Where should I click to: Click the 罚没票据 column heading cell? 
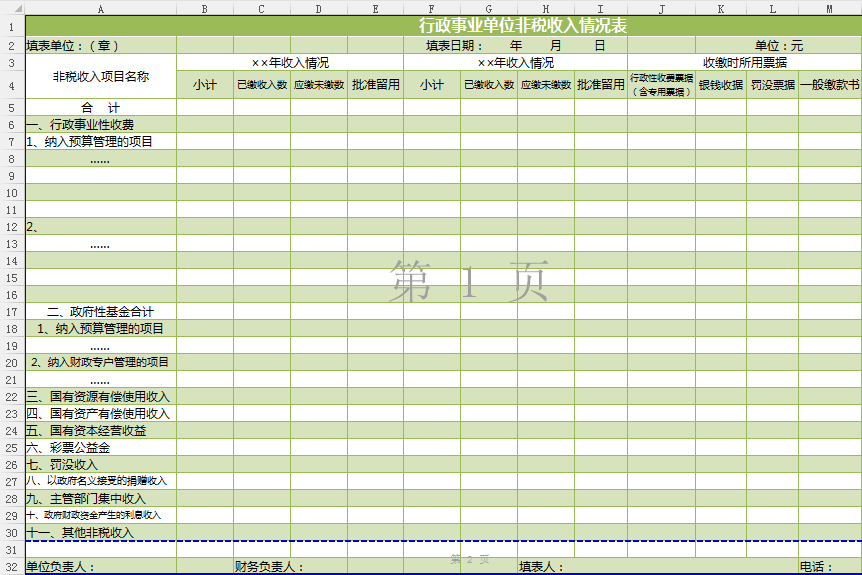772,85
